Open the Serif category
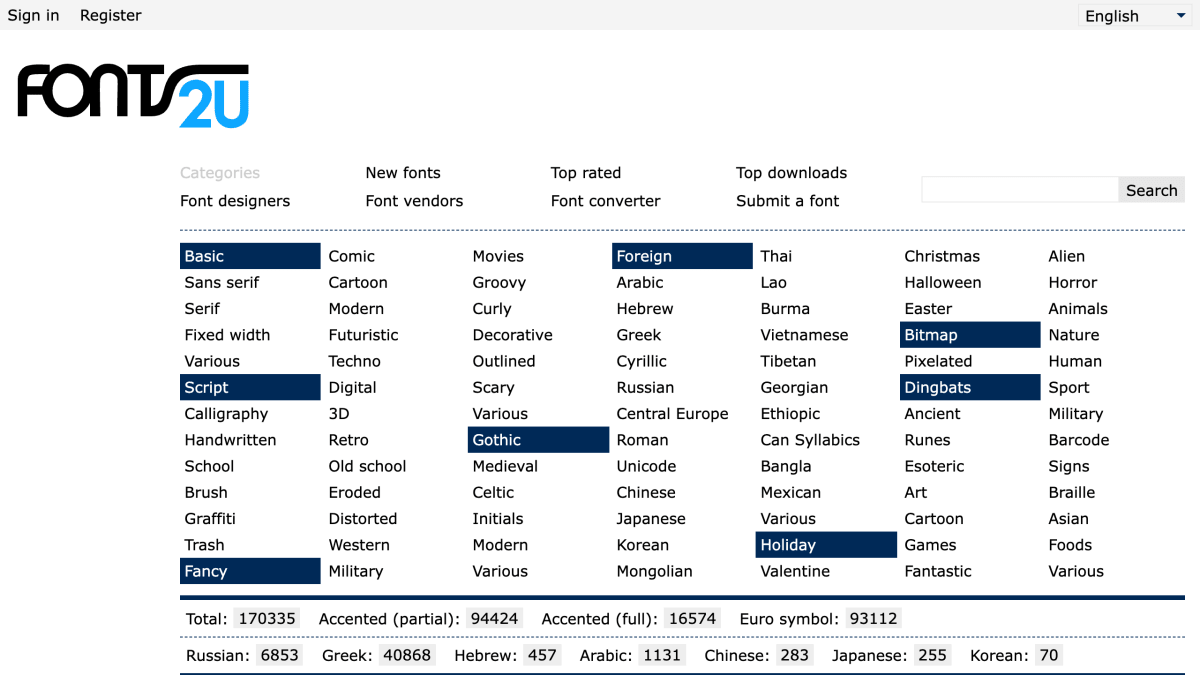The width and height of the screenshot is (1200, 675). [202, 309]
